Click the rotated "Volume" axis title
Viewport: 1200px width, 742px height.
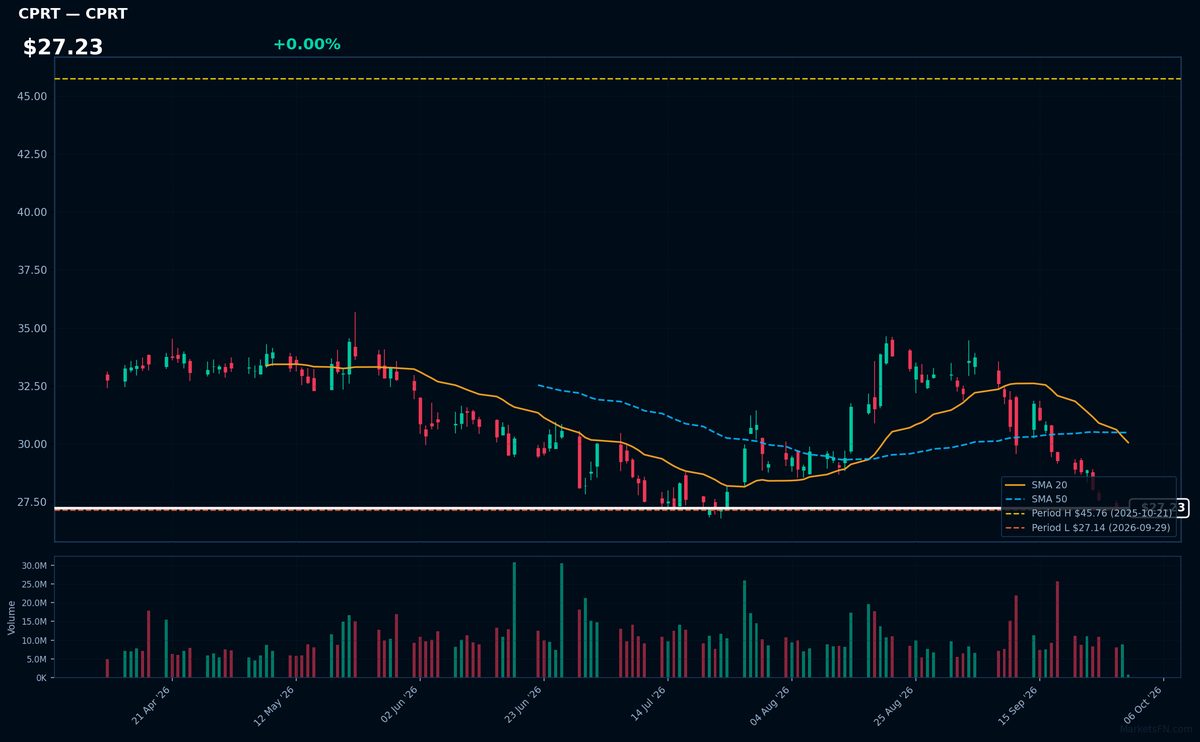(x=11, y=617)
